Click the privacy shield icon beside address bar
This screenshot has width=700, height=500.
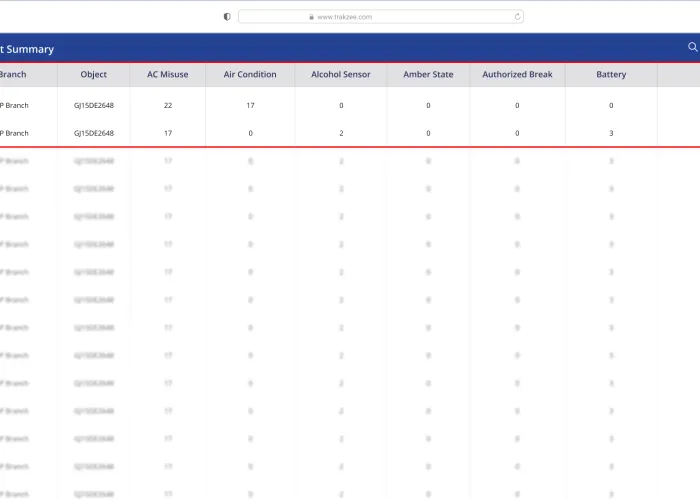point(227,17)
